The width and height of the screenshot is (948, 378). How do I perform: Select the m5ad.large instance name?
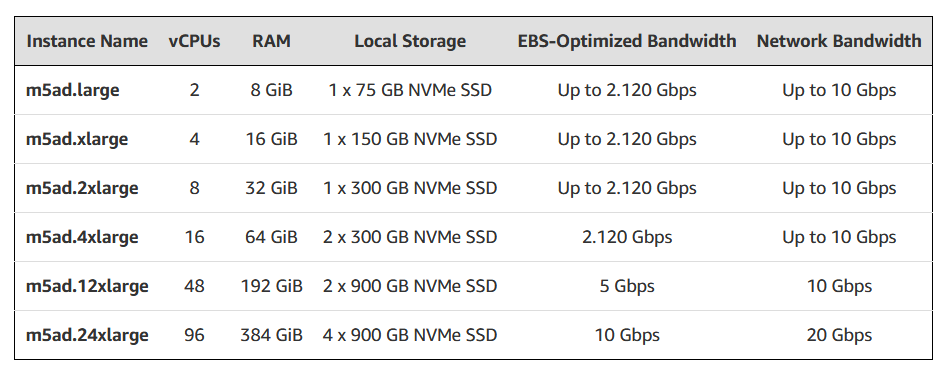click(73, 91)
